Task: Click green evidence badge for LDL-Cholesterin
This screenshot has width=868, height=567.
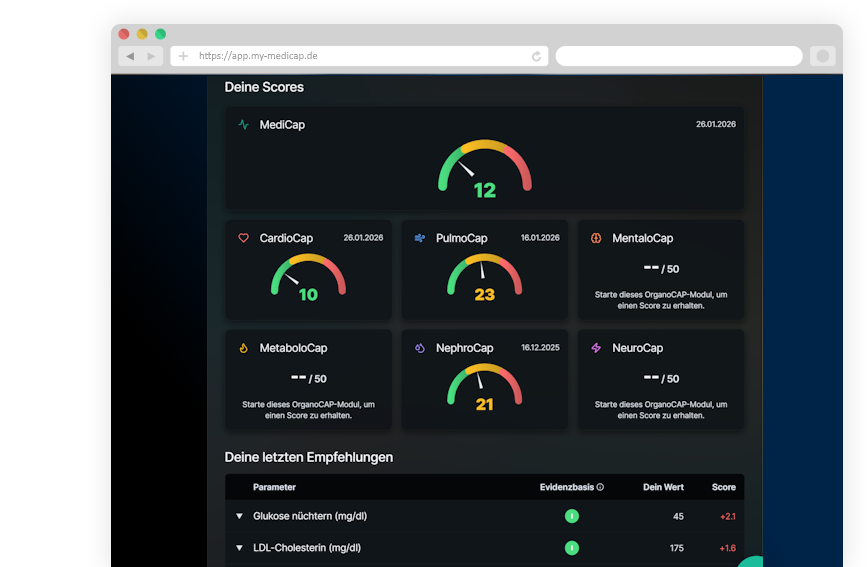Action: click(x=571, y=548)
